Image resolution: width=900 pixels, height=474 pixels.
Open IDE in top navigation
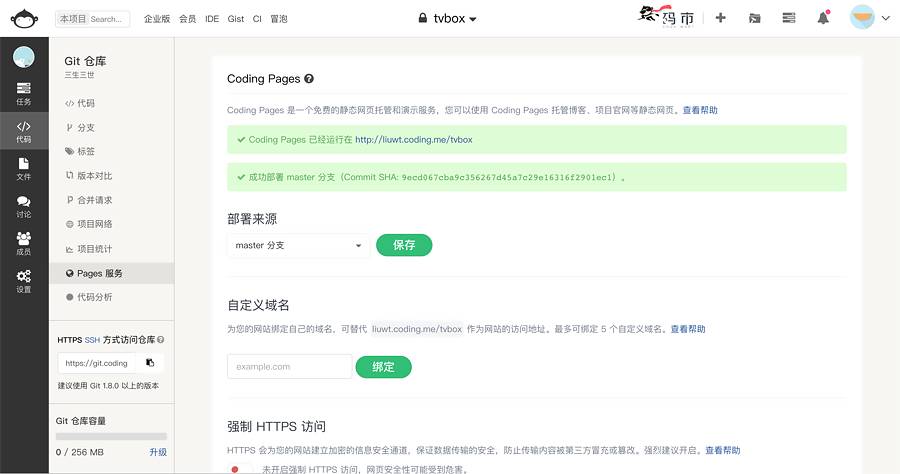point(212,19)
